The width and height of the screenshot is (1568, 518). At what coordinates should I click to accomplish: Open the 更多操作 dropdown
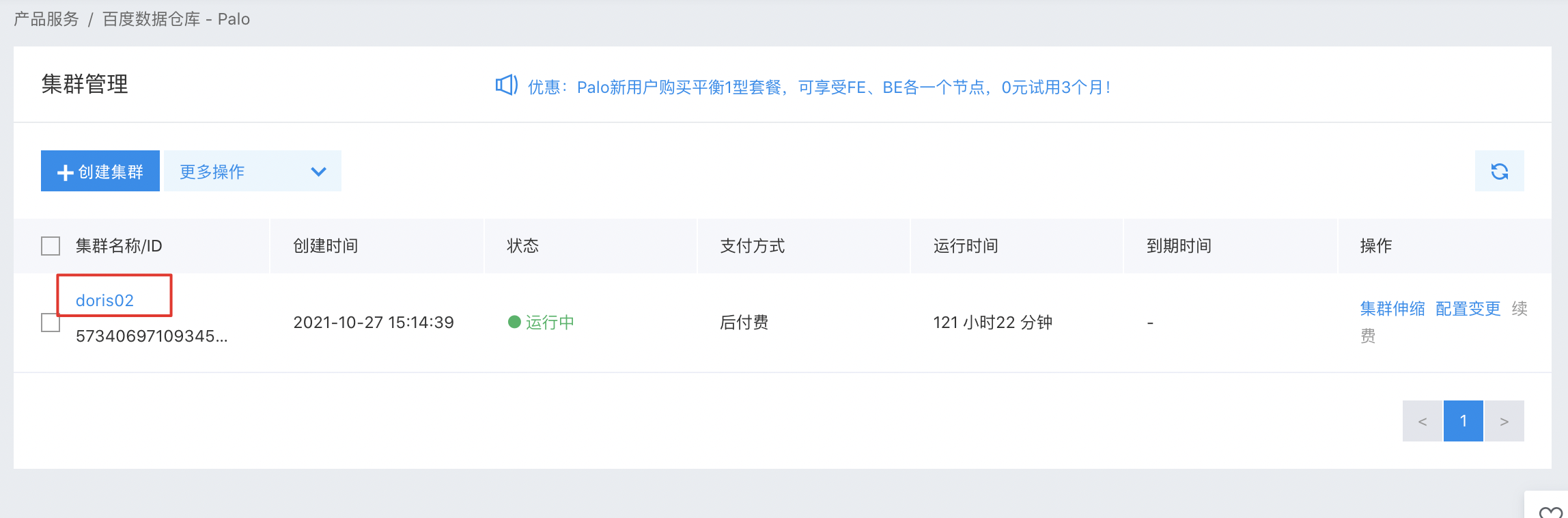[x=253, y=171]
